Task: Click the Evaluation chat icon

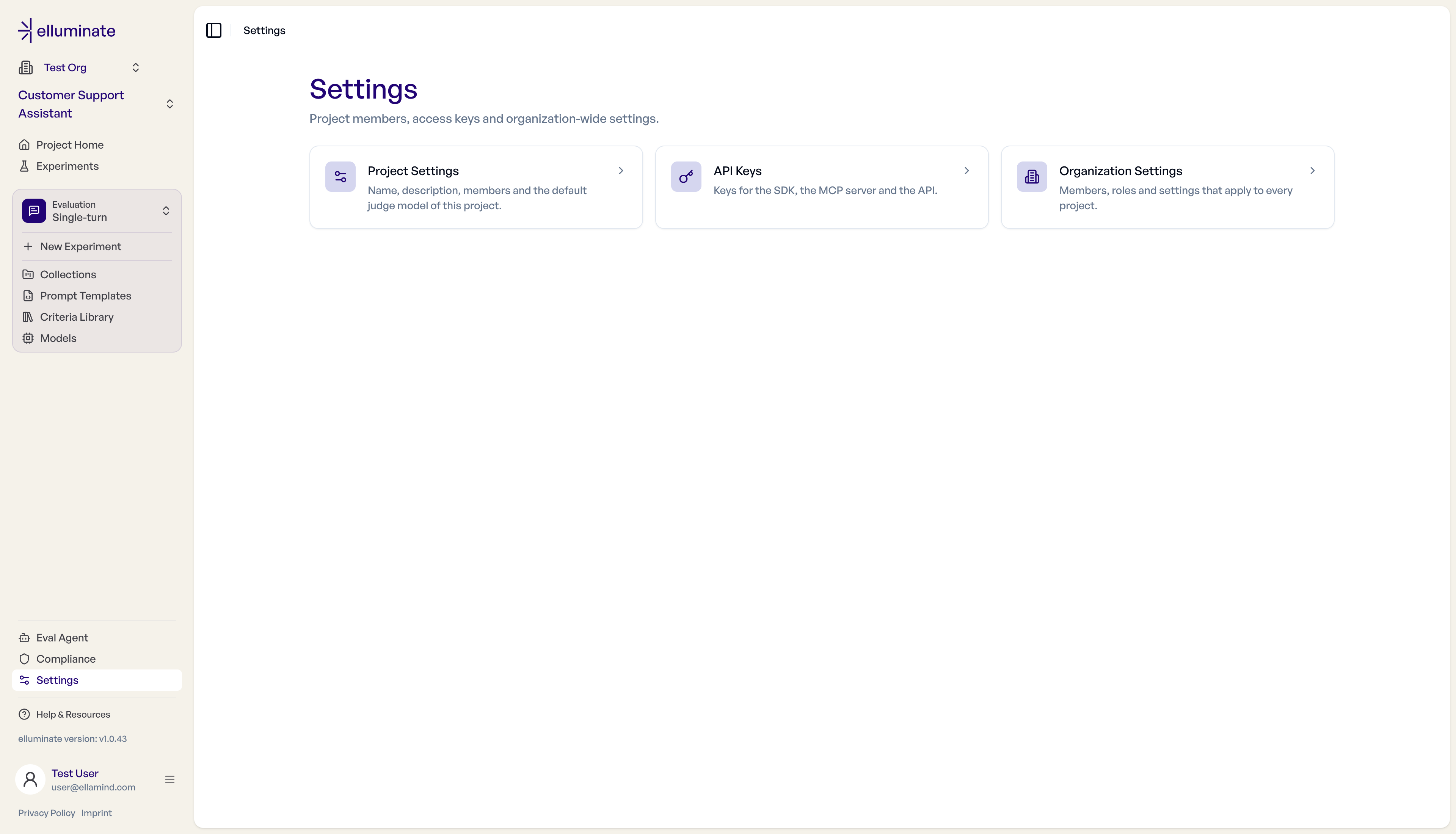Action: (34, 211)
